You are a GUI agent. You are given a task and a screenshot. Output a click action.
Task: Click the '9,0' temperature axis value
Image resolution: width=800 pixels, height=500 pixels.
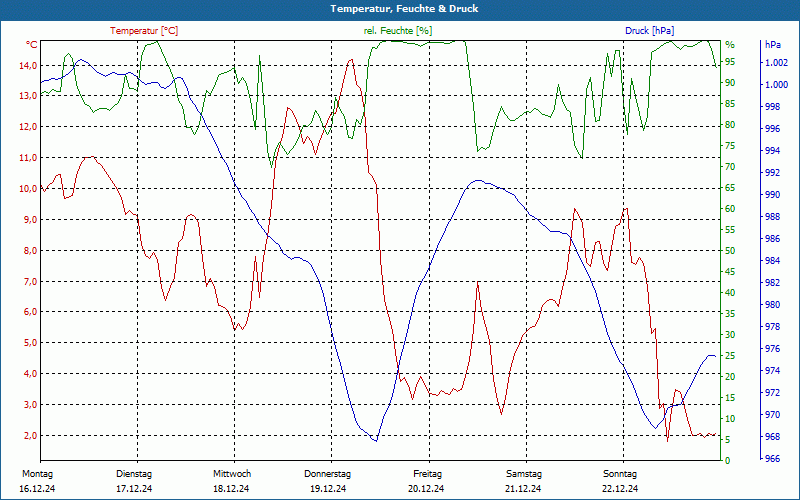(30, 219)
